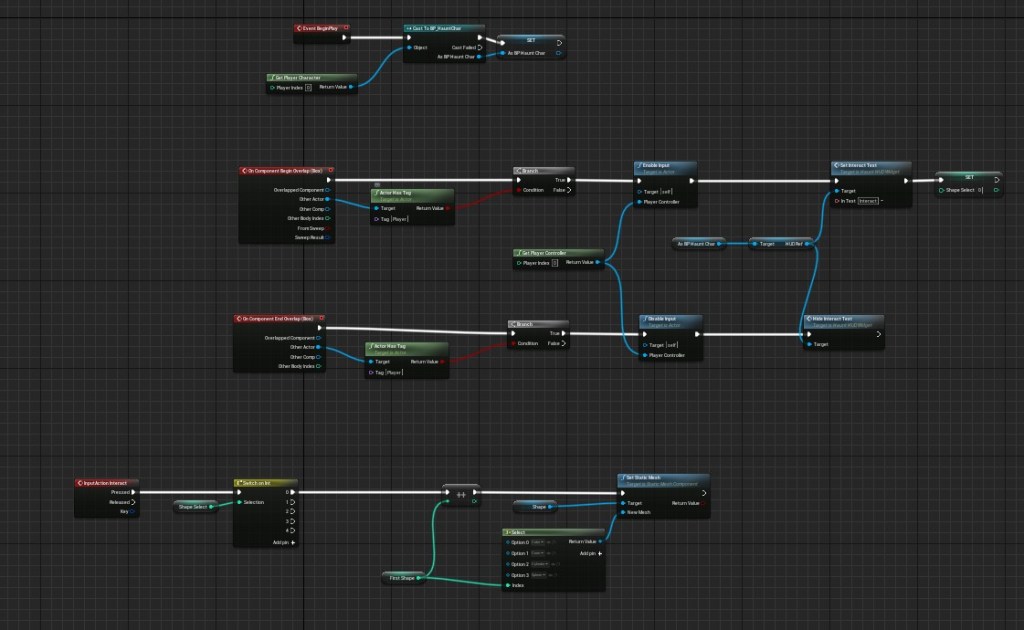Expand the In Text Interact field arrow
The width and height of the screenshot is (1024, 630).
(x=882, y=201)
